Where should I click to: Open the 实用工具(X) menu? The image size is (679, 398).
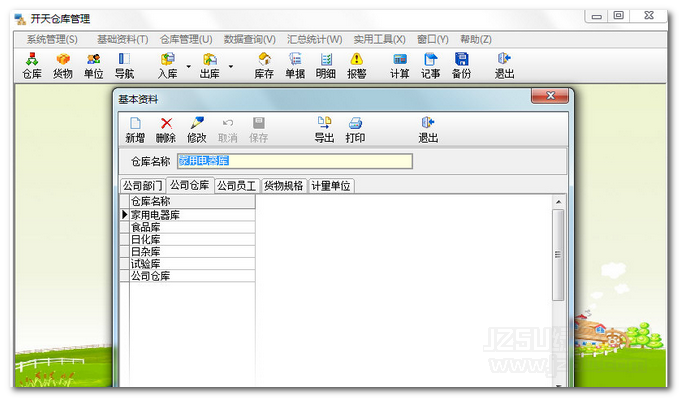coord(379,39)
